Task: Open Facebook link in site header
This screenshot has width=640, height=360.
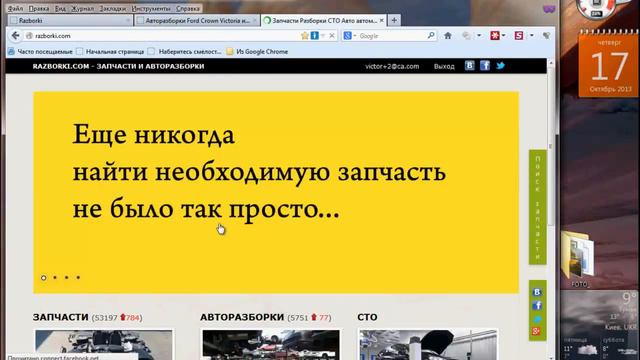Action: [485, 66]
